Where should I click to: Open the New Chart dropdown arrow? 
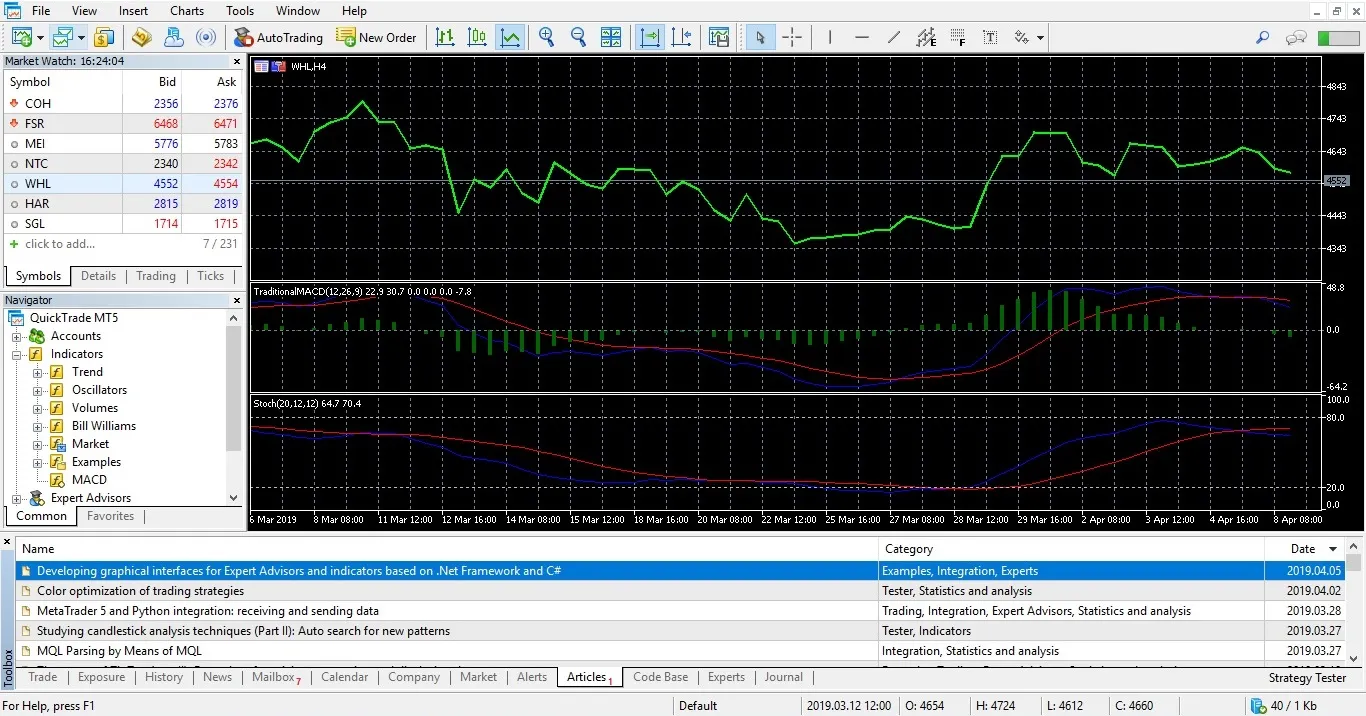coord(40,38)
